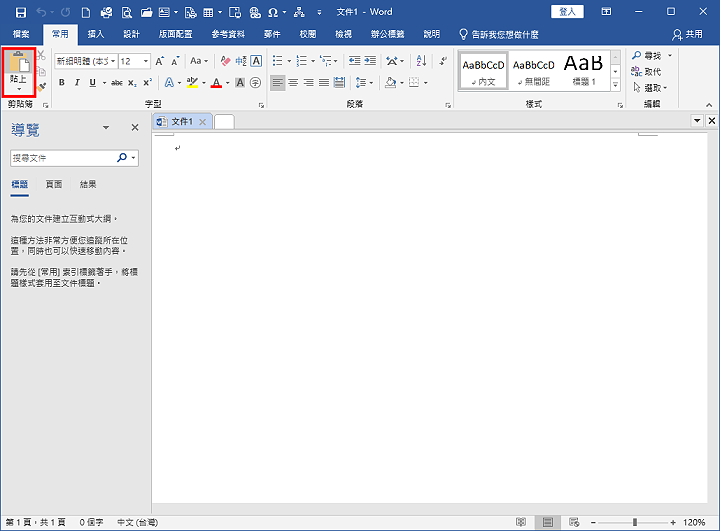
Task: Toggle Bold formatting
Action: pos(62,83)
